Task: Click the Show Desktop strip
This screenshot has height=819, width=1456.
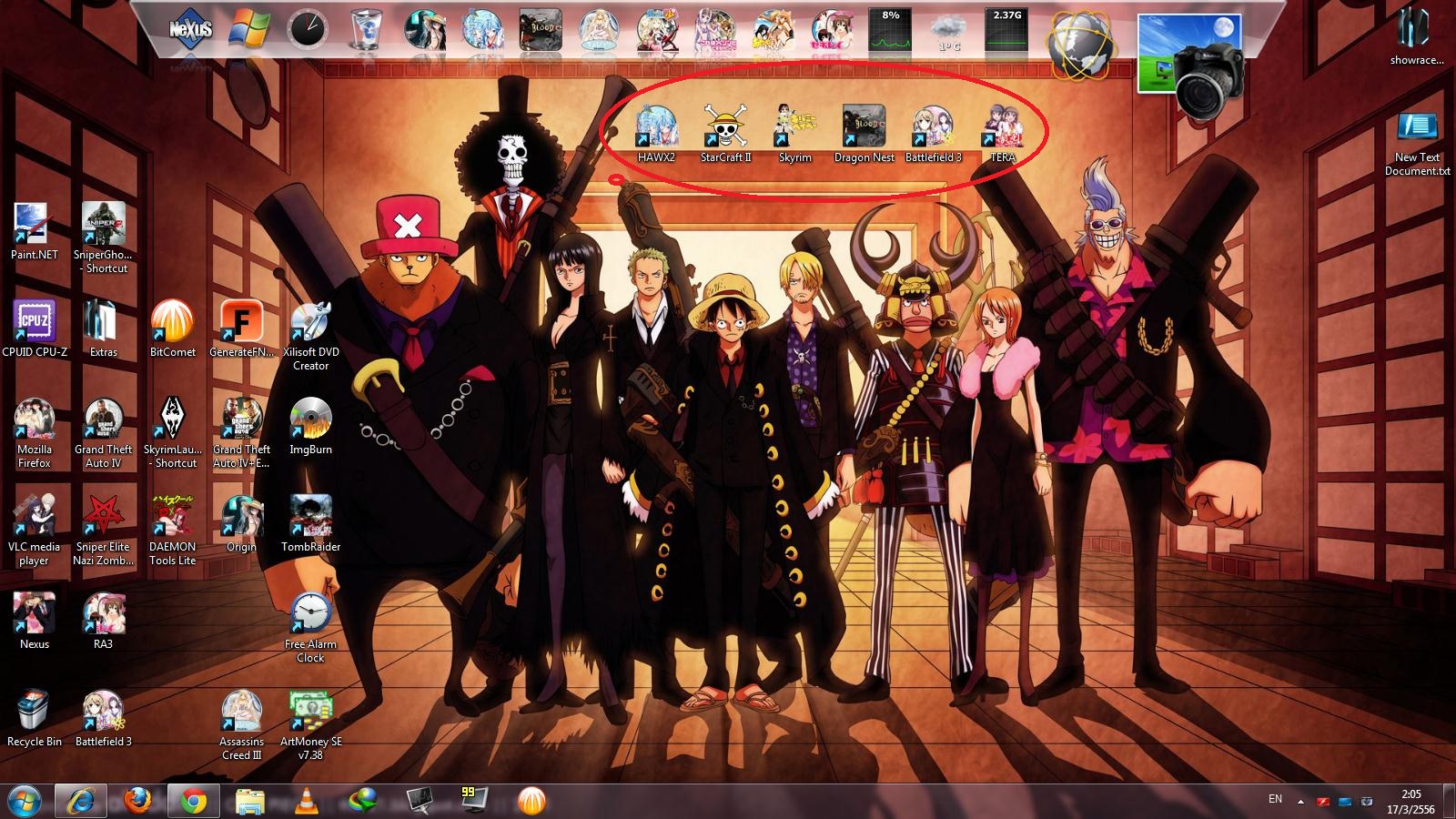Action: (1450, 802)
